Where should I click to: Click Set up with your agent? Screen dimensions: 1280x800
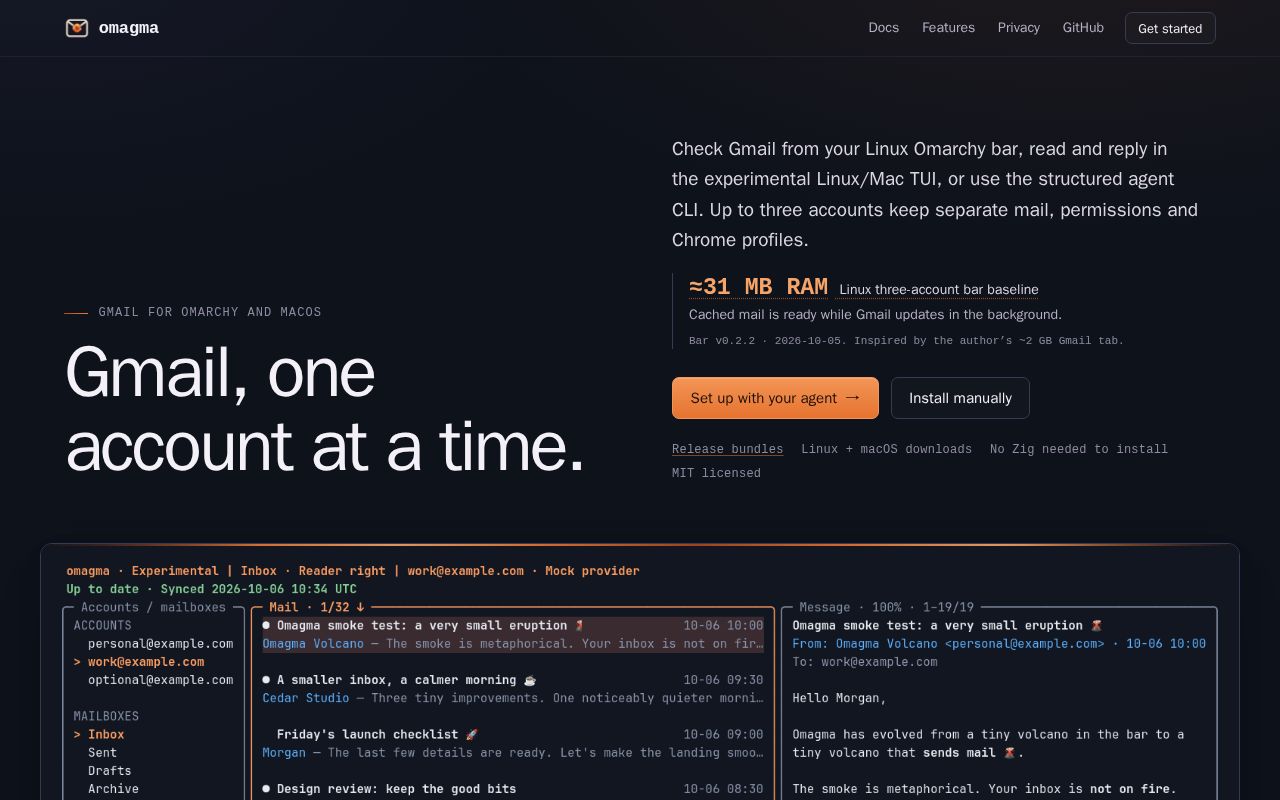click(x=775, y=398)
